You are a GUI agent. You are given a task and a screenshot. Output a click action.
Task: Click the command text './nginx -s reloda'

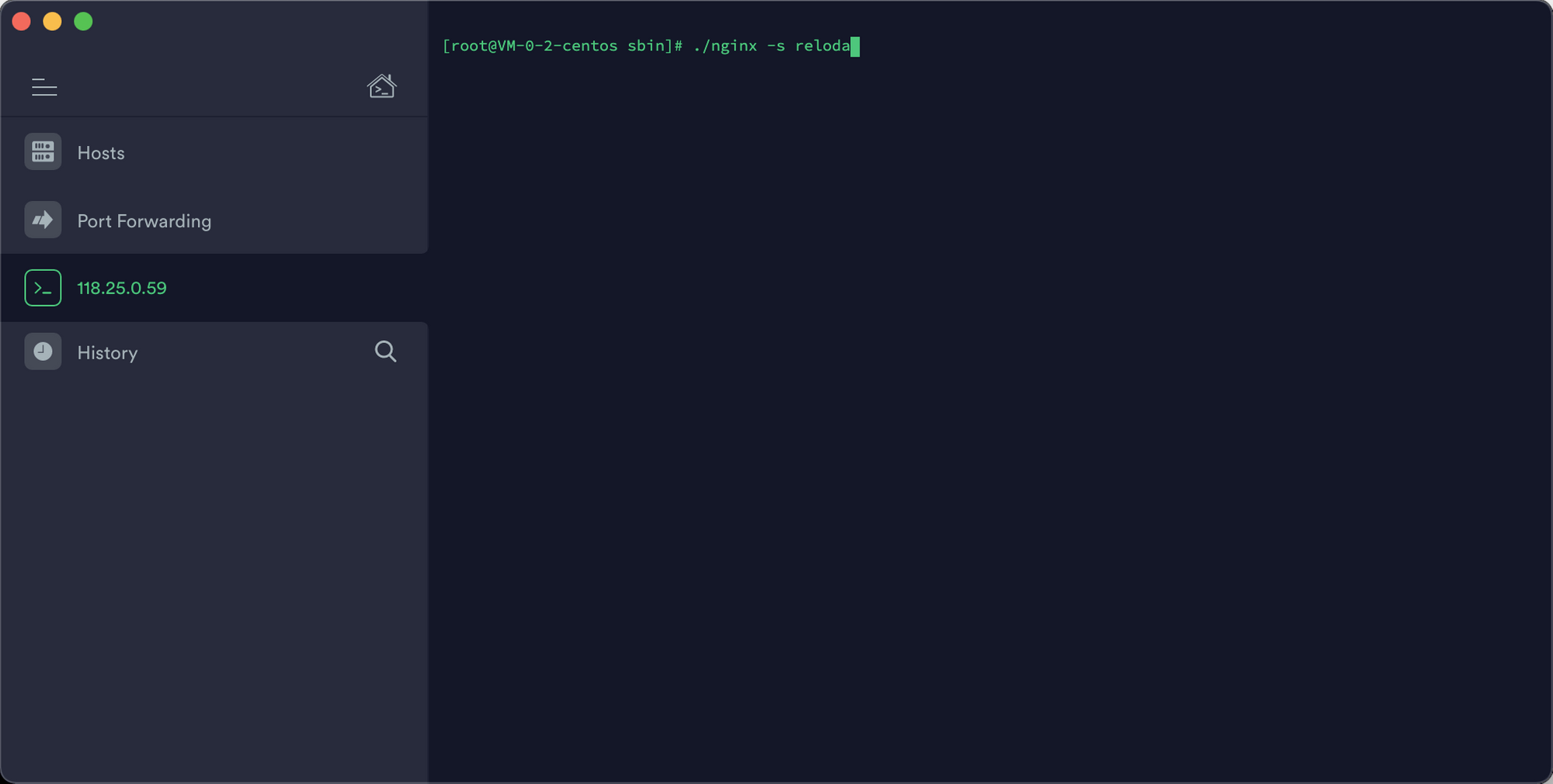pyautogui.click(x=772, y=46)
